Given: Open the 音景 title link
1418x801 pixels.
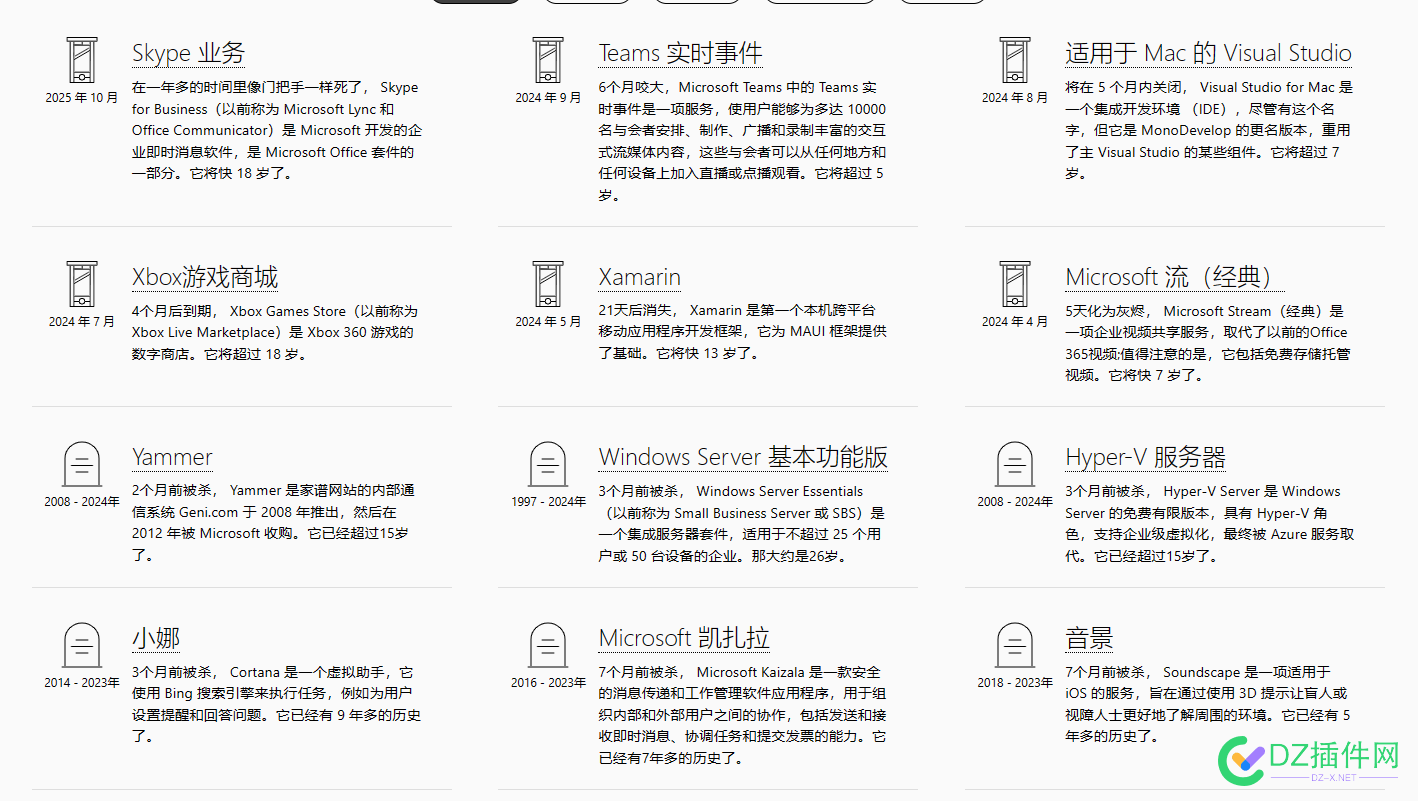Looking at the screenshot, I should (1089, 639).
